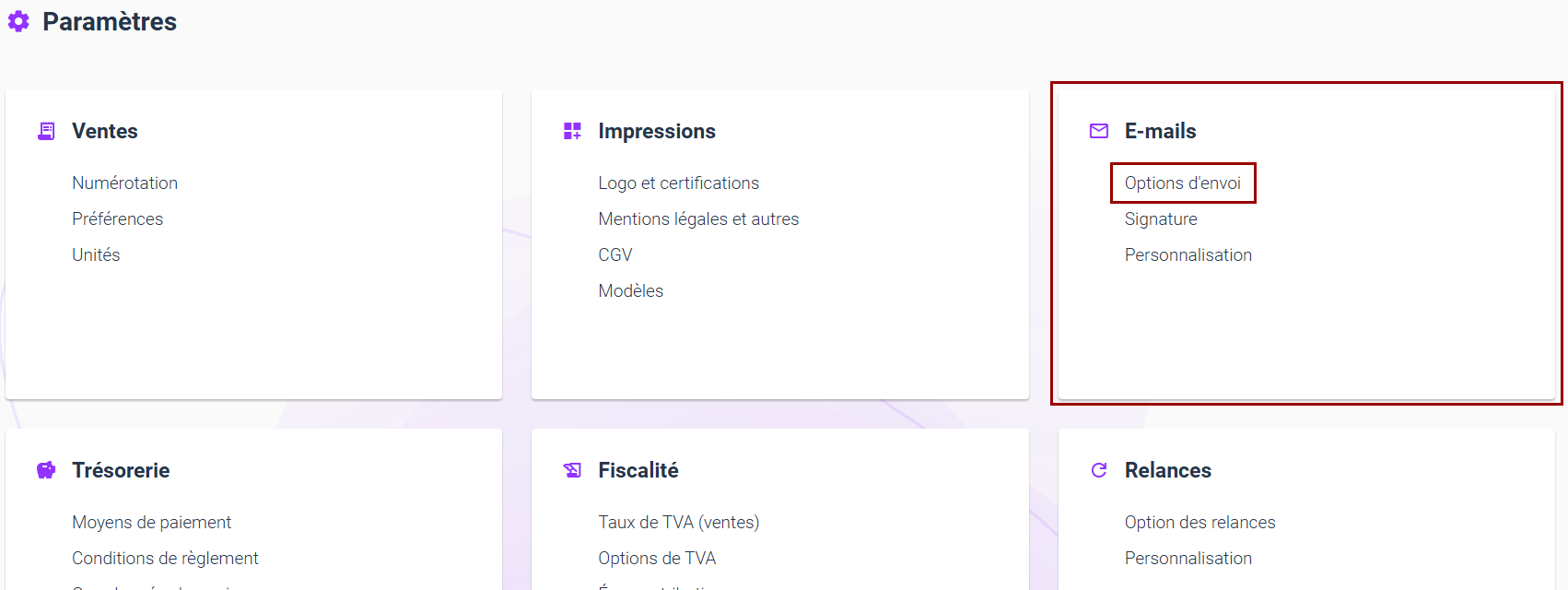Screen dimensions: 1568x590
Task: Click the purple gear icon beside Paramètres
Action: [18, 21]
